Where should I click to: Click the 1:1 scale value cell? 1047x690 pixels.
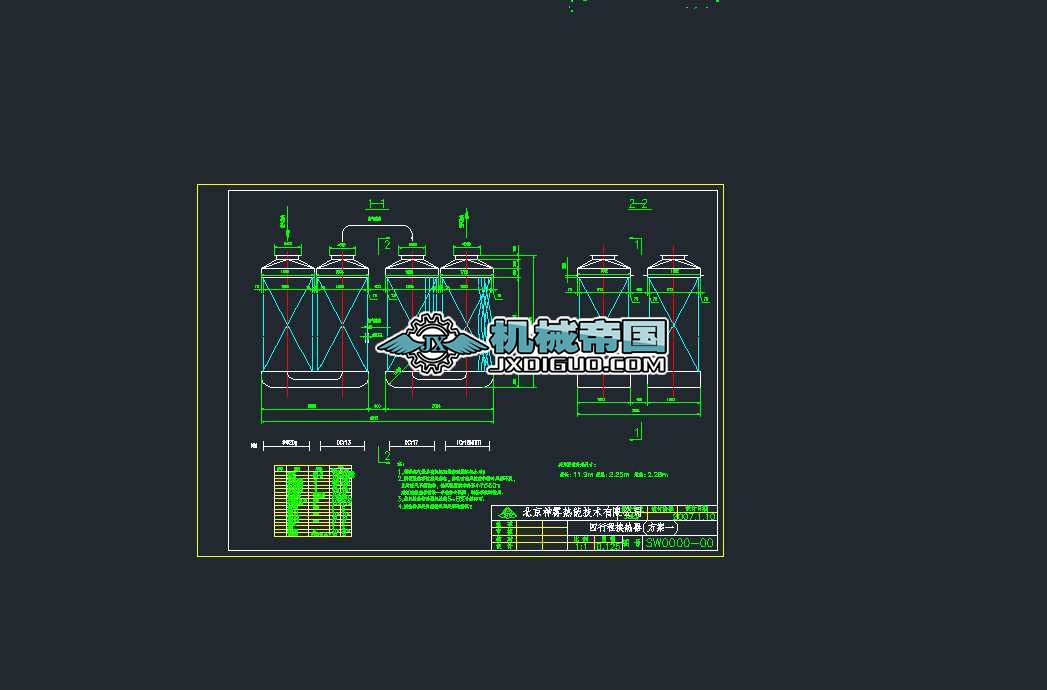tap(581, 546)
